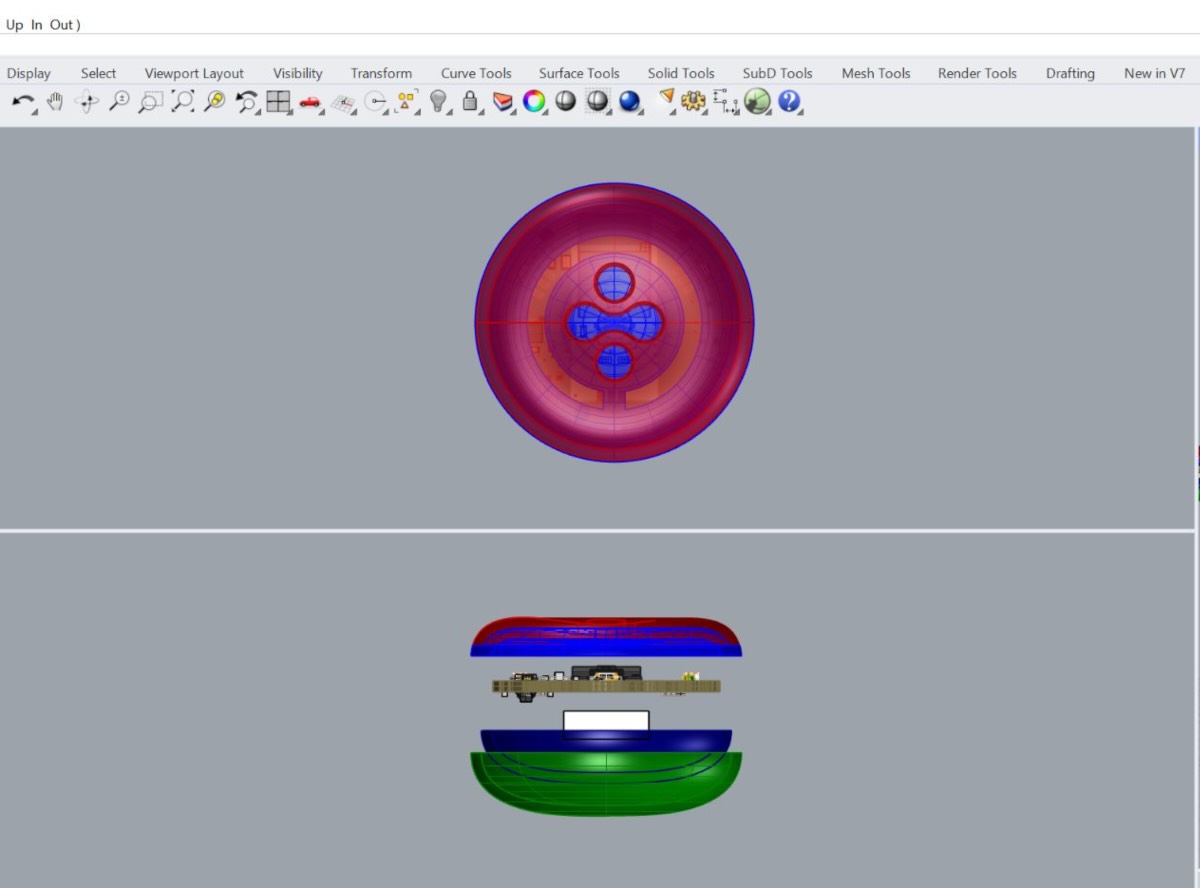This screenshot has width=1200, height=888.
Task: Open the four-viewport layout icon
Action: coord(278,101)
